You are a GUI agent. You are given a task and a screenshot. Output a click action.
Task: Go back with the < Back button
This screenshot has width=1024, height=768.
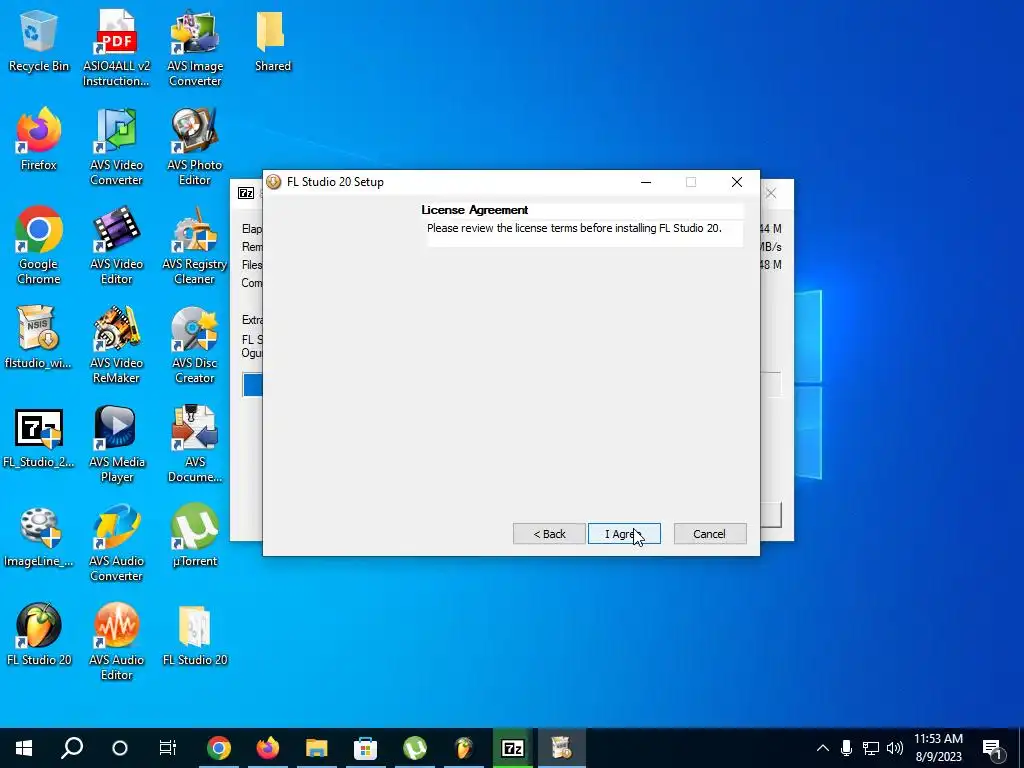point(549,534)
